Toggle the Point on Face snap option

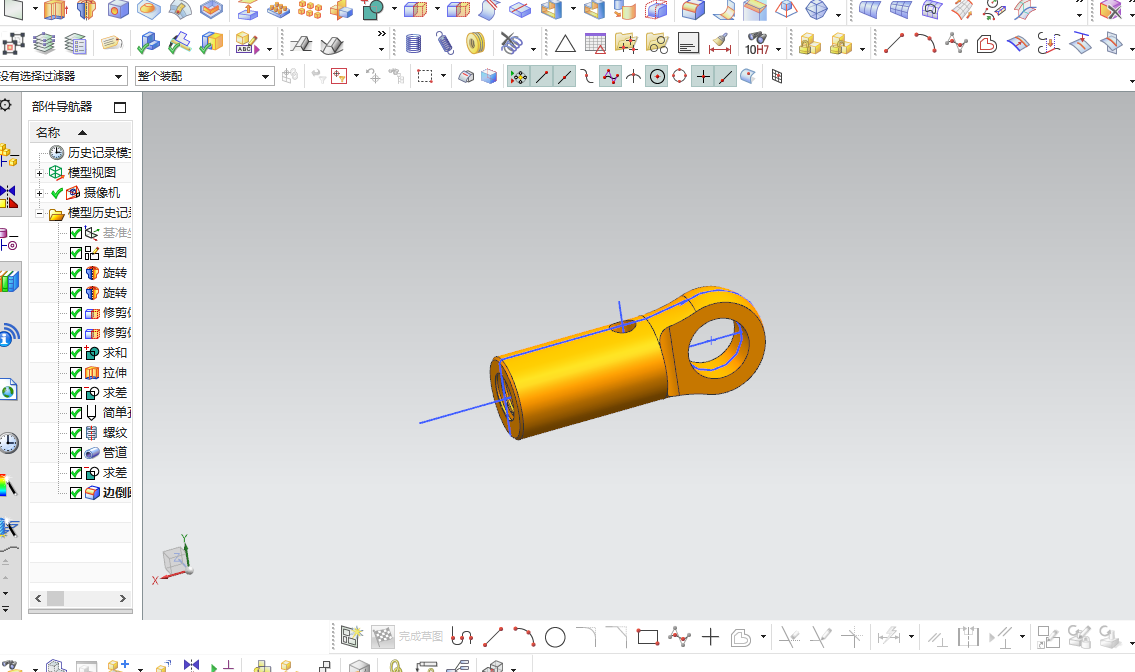748,76
